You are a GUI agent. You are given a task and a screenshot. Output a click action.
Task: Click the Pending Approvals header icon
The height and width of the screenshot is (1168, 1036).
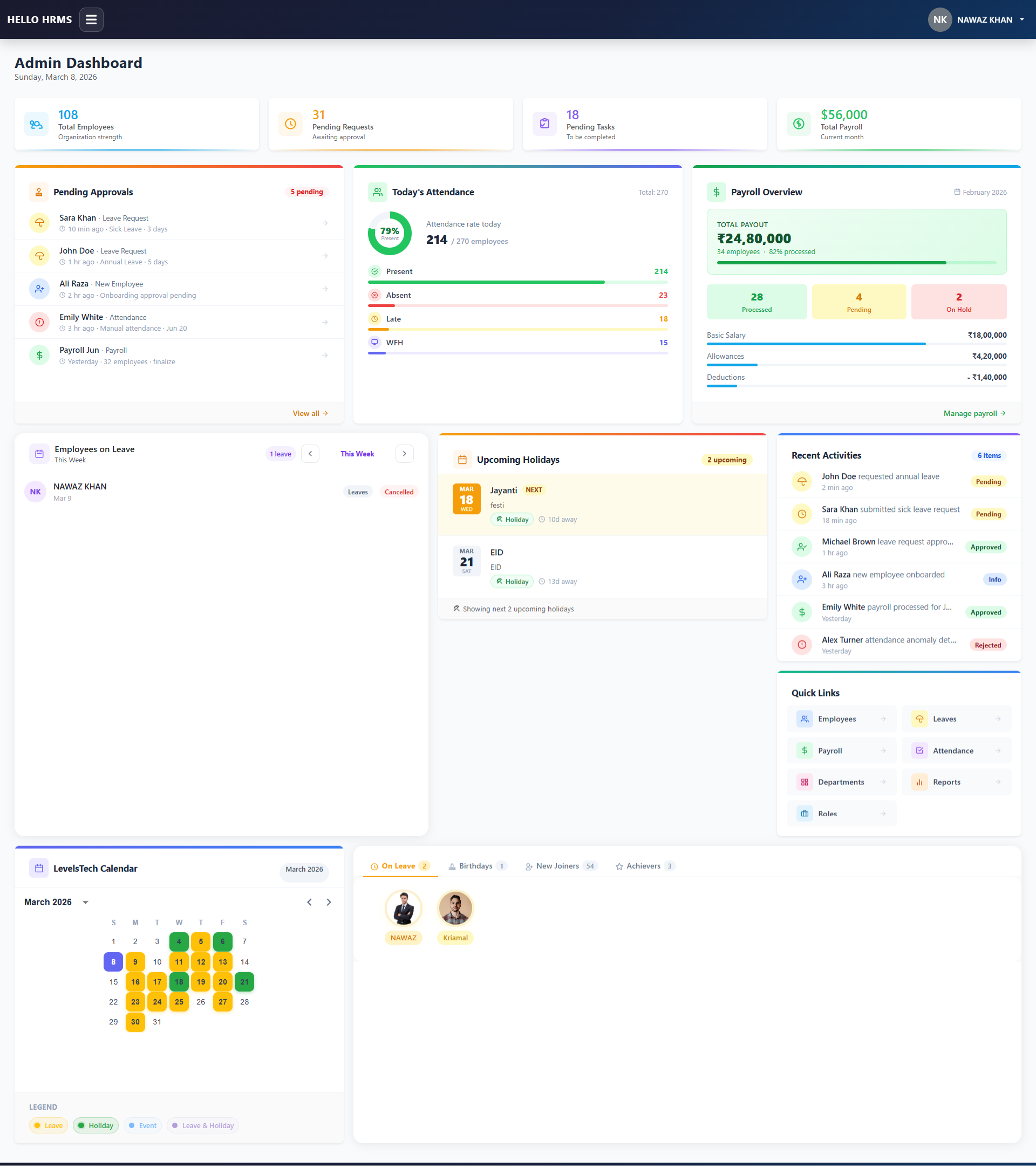pyautogui.click(x=39, y=192)
